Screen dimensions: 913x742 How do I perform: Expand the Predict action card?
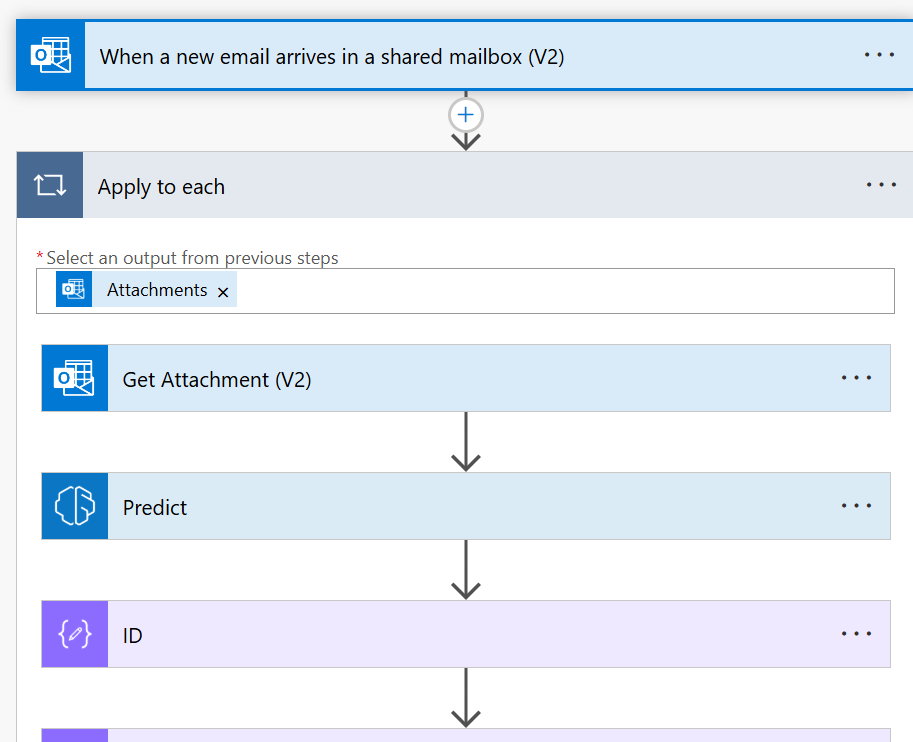(450, 507)
